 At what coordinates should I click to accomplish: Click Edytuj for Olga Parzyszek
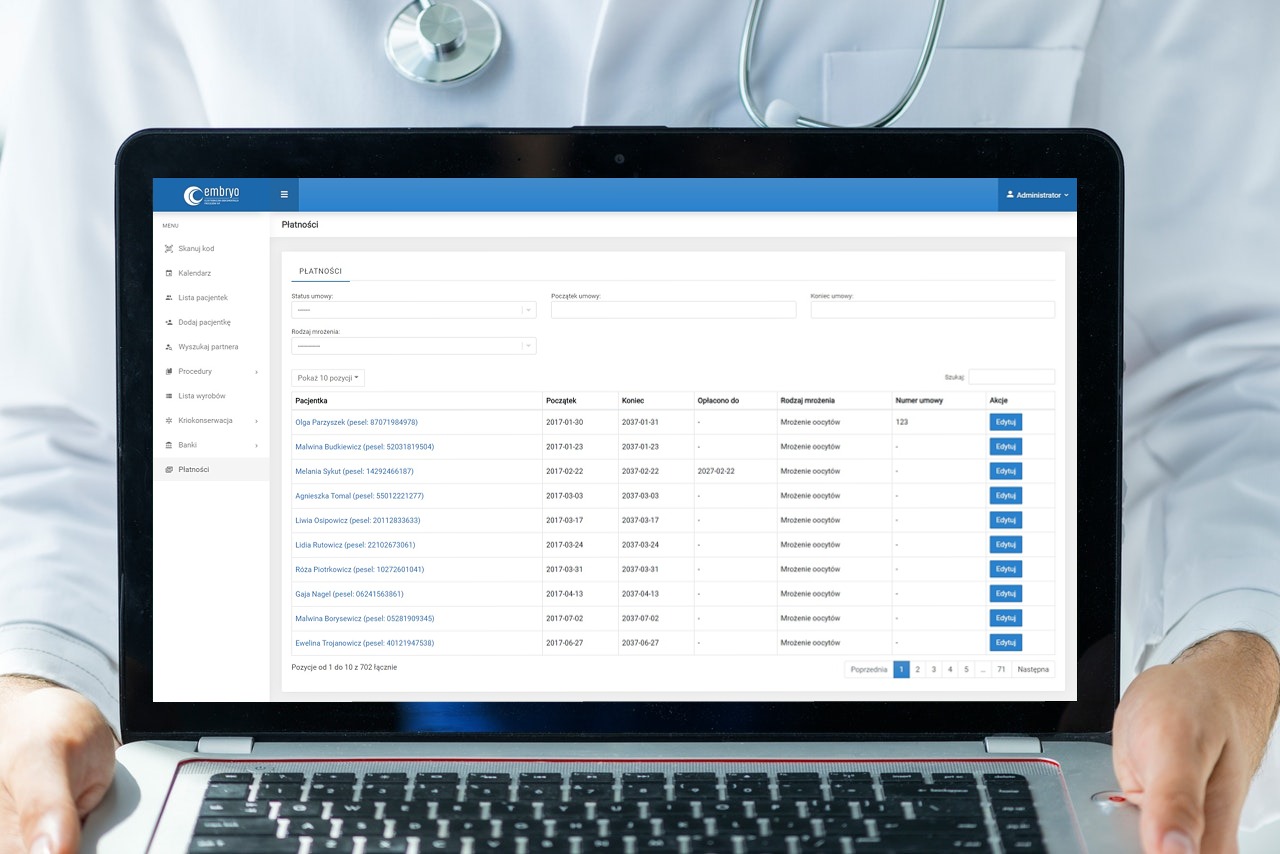point(1005,422)
